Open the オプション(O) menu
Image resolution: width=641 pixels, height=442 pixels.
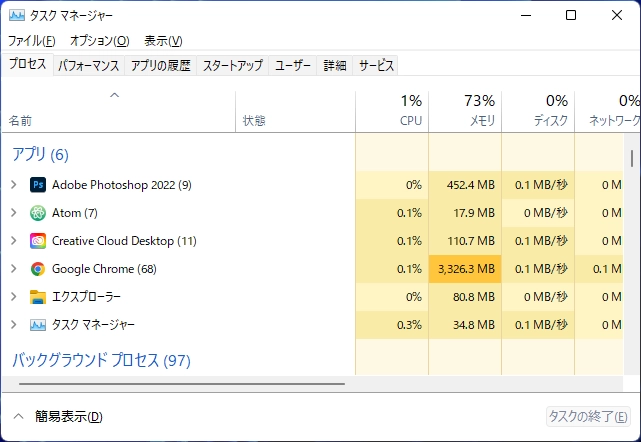pos(100,41)
